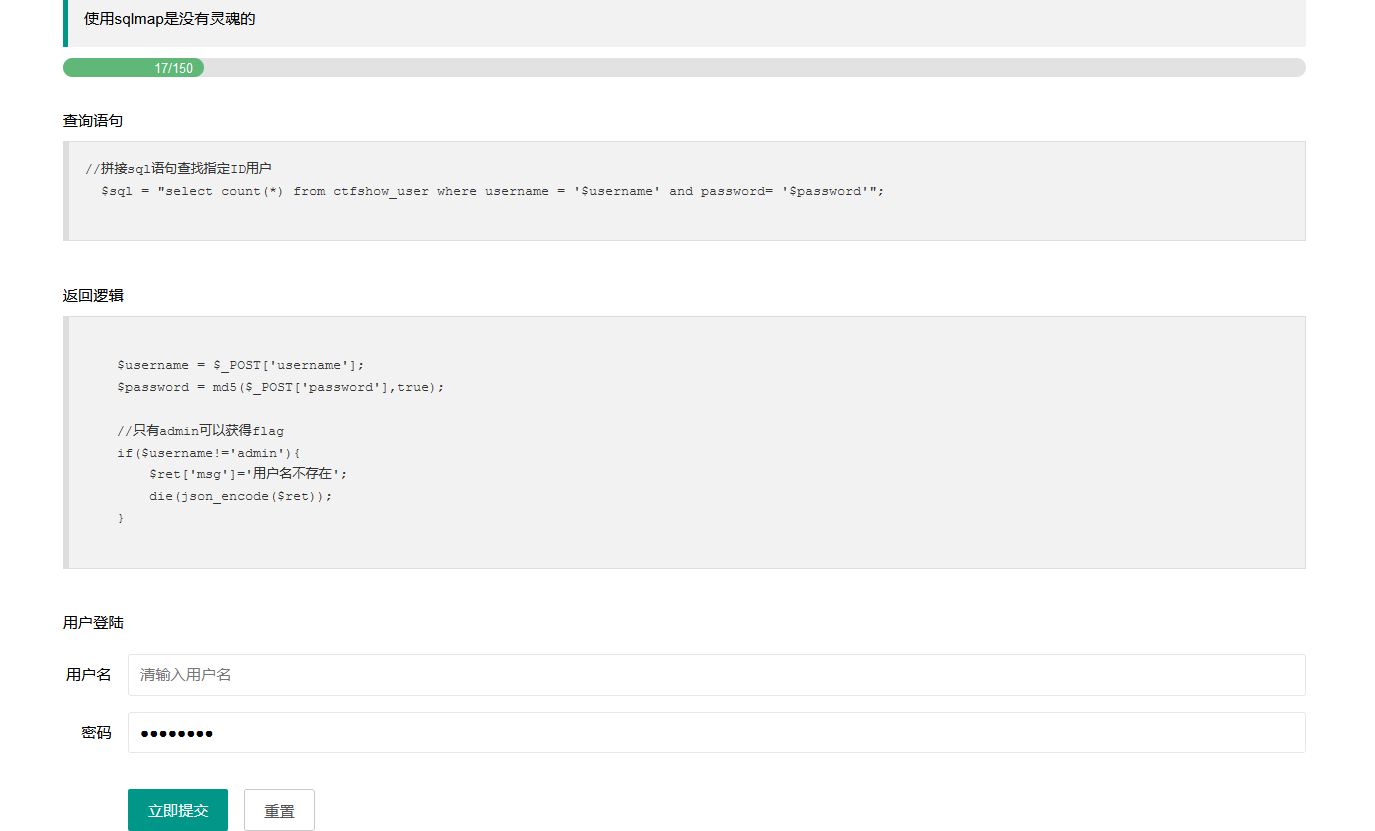Click the if($username!='admin') line
Screen dimensions: 1375x831
coord(209,453)
